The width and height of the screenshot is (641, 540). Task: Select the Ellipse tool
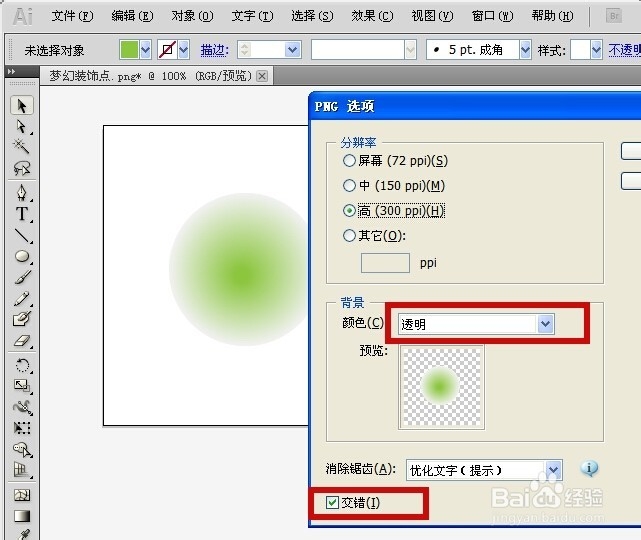pos(22,256)
